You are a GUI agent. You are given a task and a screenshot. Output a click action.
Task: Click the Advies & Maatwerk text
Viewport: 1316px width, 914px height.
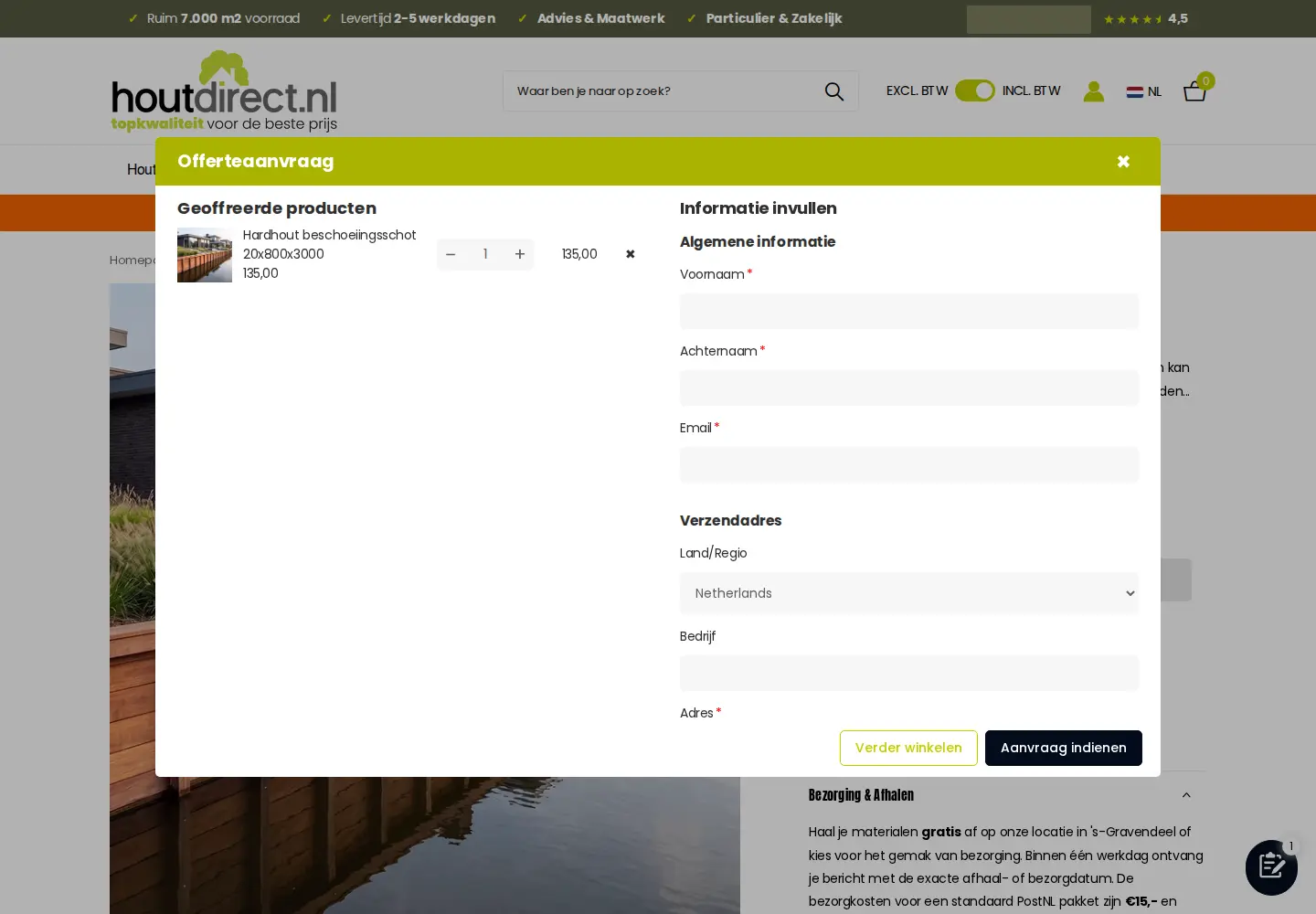click(x=601, y=18)
